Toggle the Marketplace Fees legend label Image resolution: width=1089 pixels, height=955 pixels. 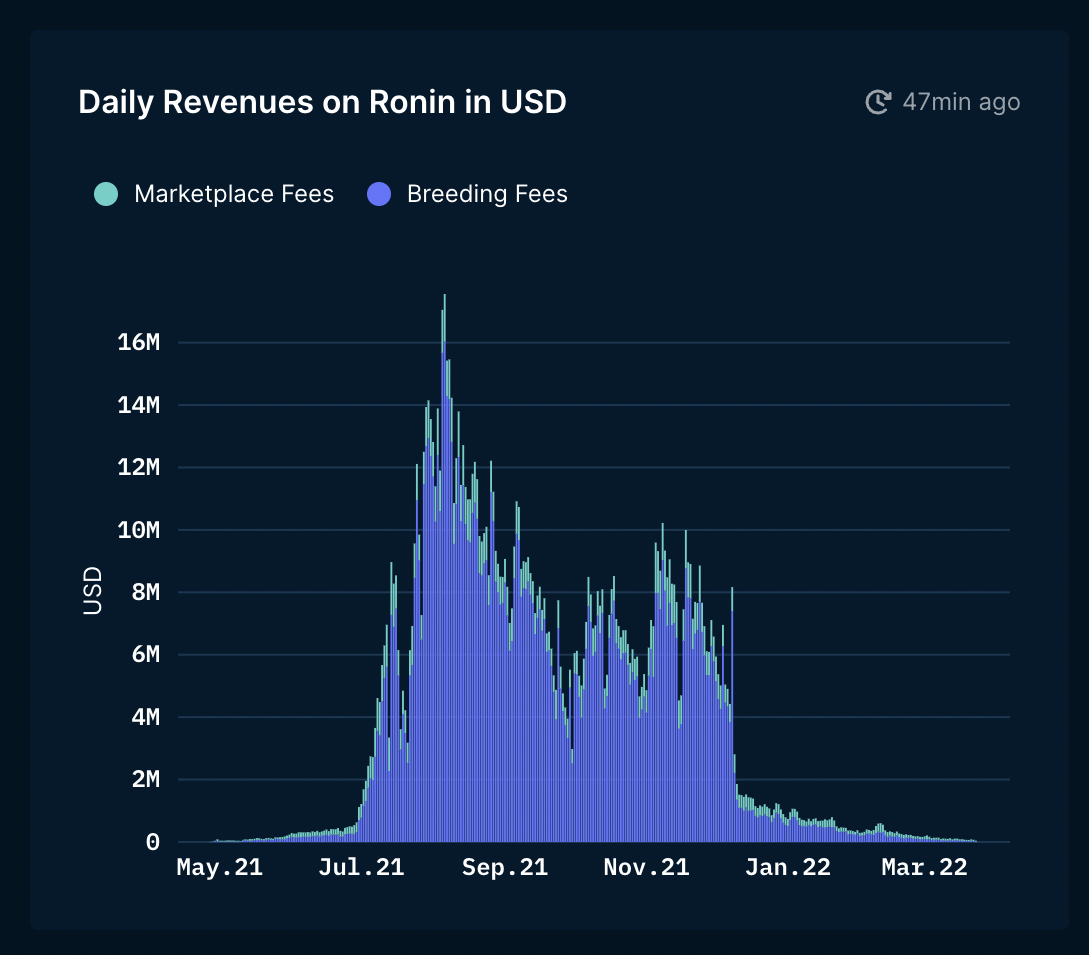click(234, 194)
